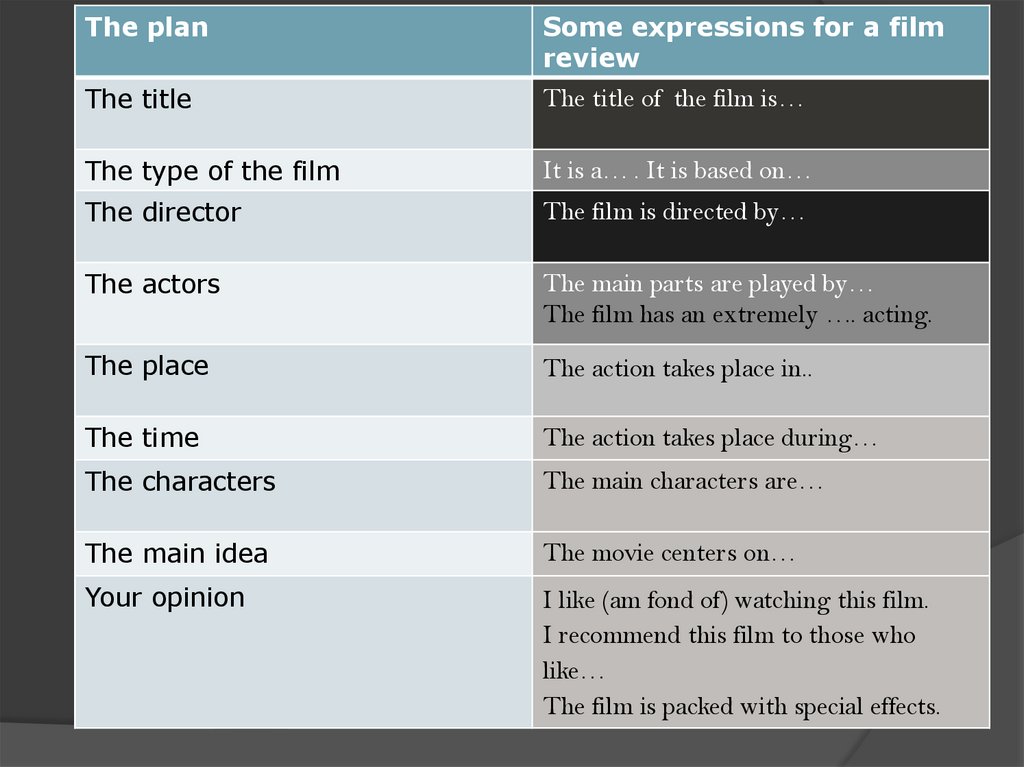Select the text 'The title of the film is…'
The height and width of the screenshot is (767, 1024).
(x=673, y=98)
